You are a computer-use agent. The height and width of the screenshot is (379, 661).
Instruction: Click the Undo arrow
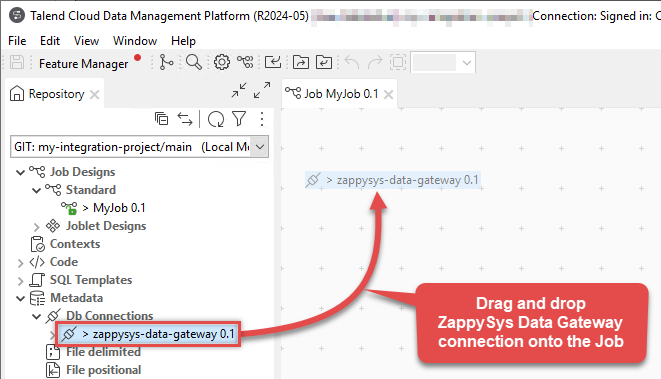coord(352,62)
